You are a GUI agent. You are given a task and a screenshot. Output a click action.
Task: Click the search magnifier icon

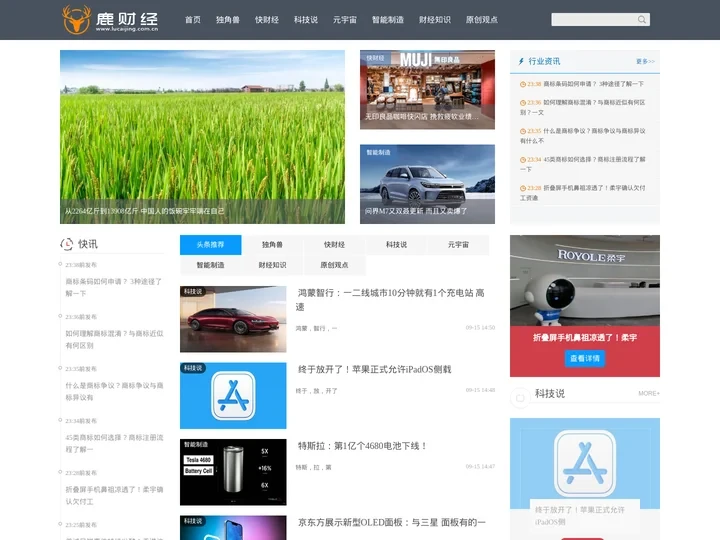tap(641, 19)
